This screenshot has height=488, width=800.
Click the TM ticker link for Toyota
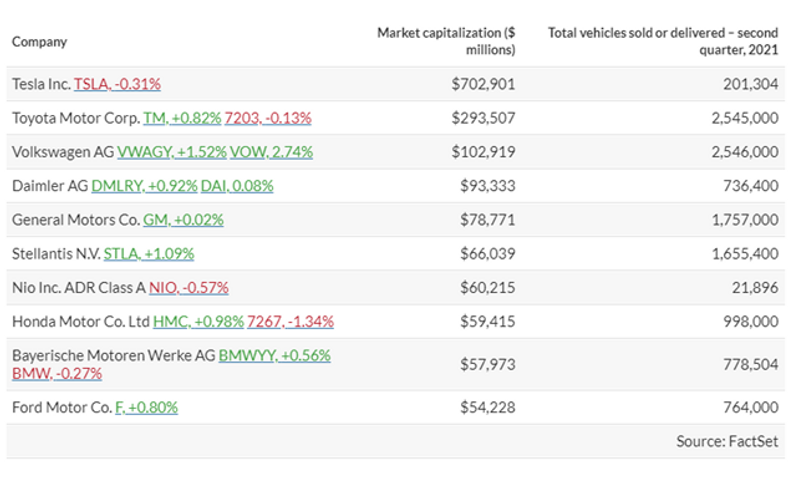182,118
